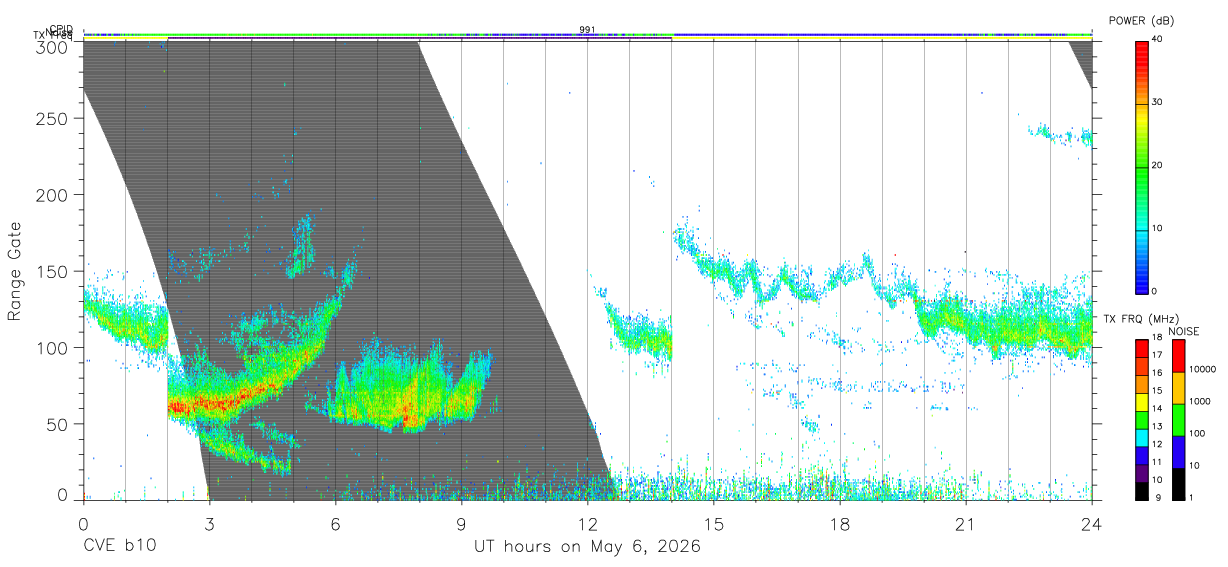
Task: Click the 3 tick on UT hours axis
Action: (209, 524)
